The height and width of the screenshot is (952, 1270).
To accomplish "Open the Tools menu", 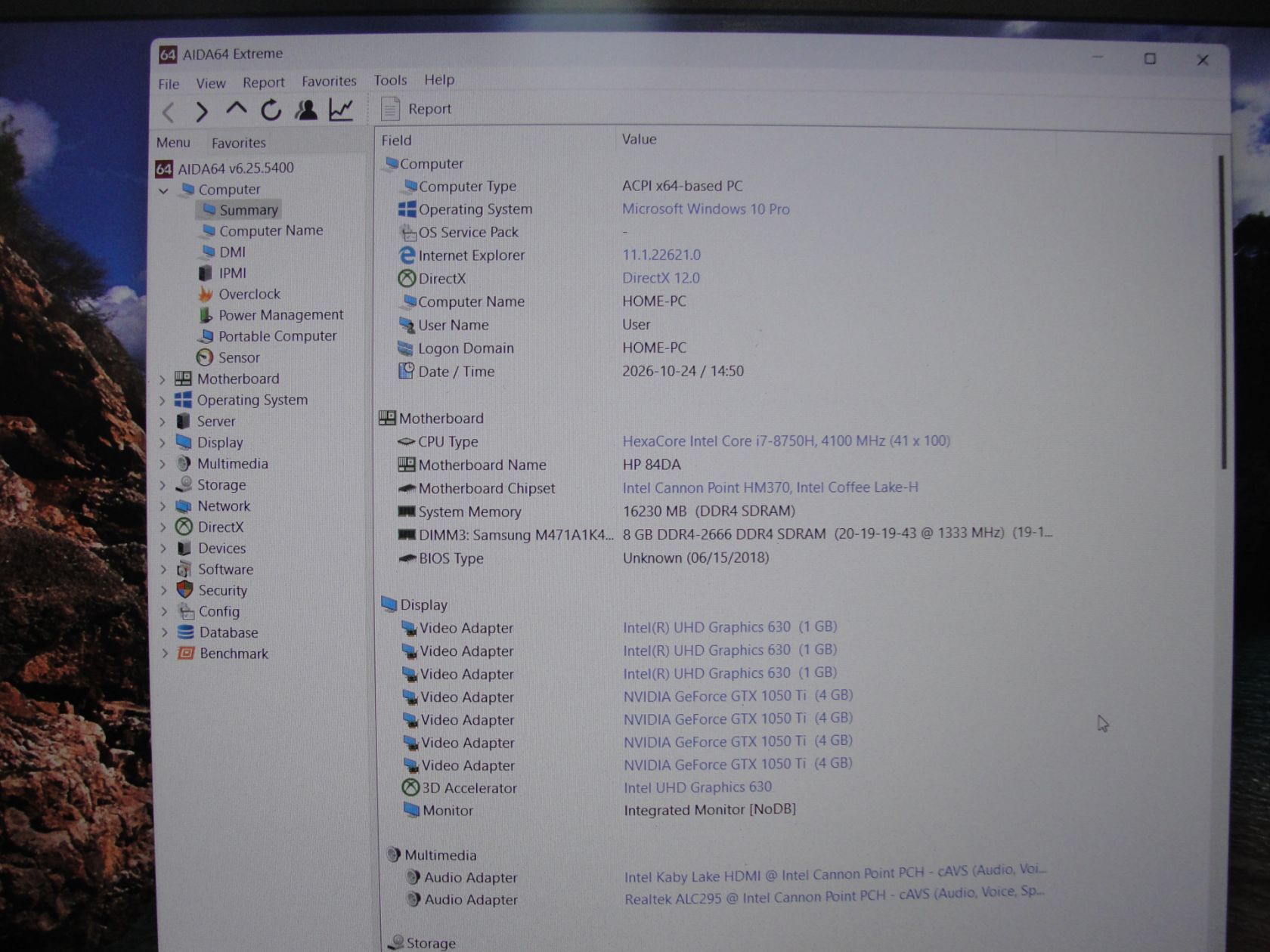I will [x=390, y=80].
